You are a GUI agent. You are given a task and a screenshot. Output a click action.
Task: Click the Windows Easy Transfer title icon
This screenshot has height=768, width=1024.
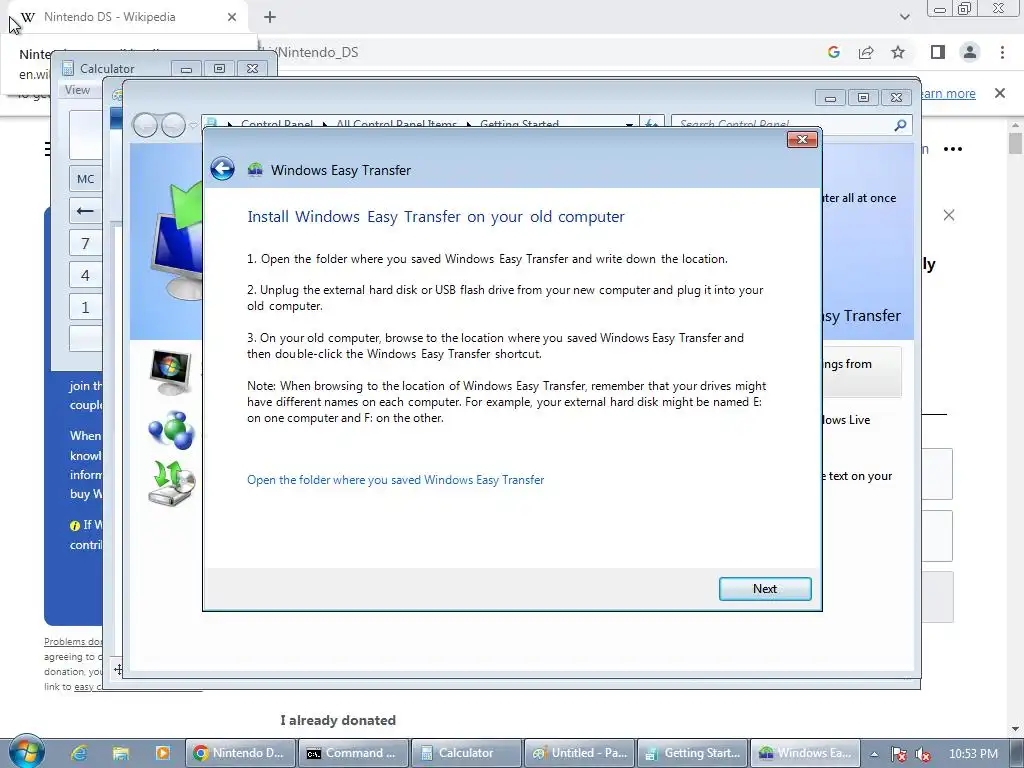pos(255,170)
